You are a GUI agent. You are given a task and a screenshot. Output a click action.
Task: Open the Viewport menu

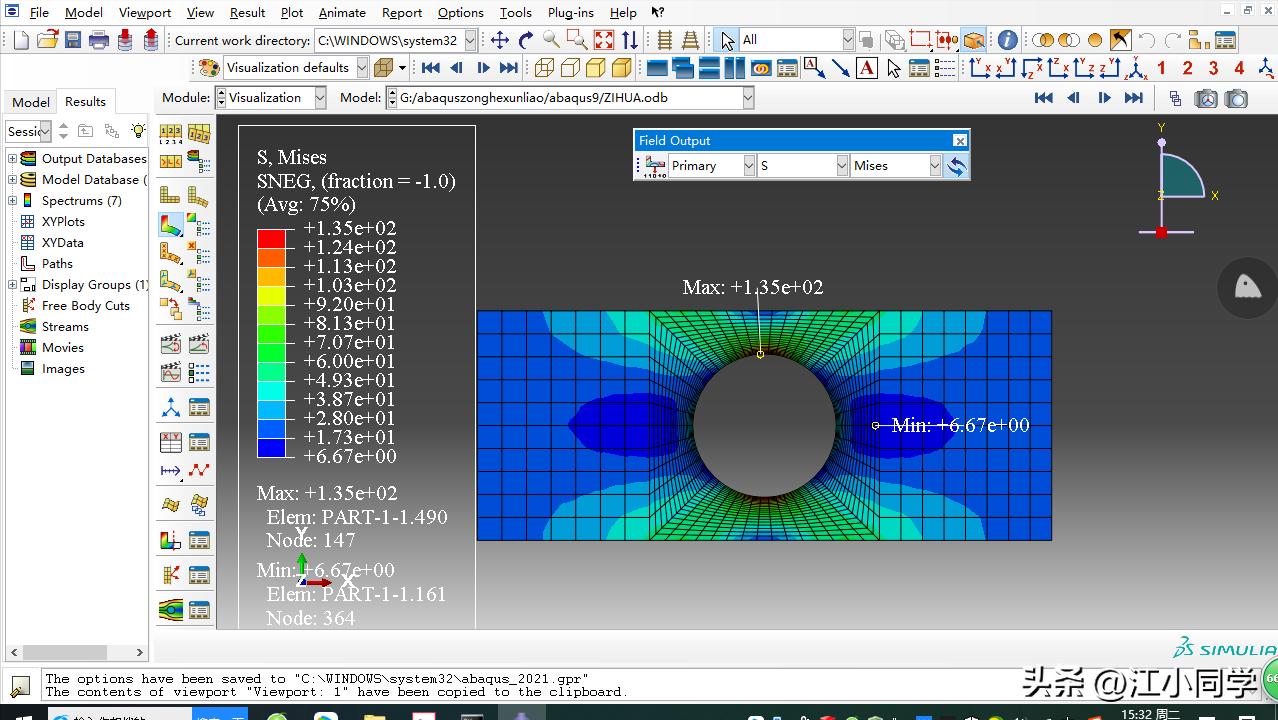point(144,13)
